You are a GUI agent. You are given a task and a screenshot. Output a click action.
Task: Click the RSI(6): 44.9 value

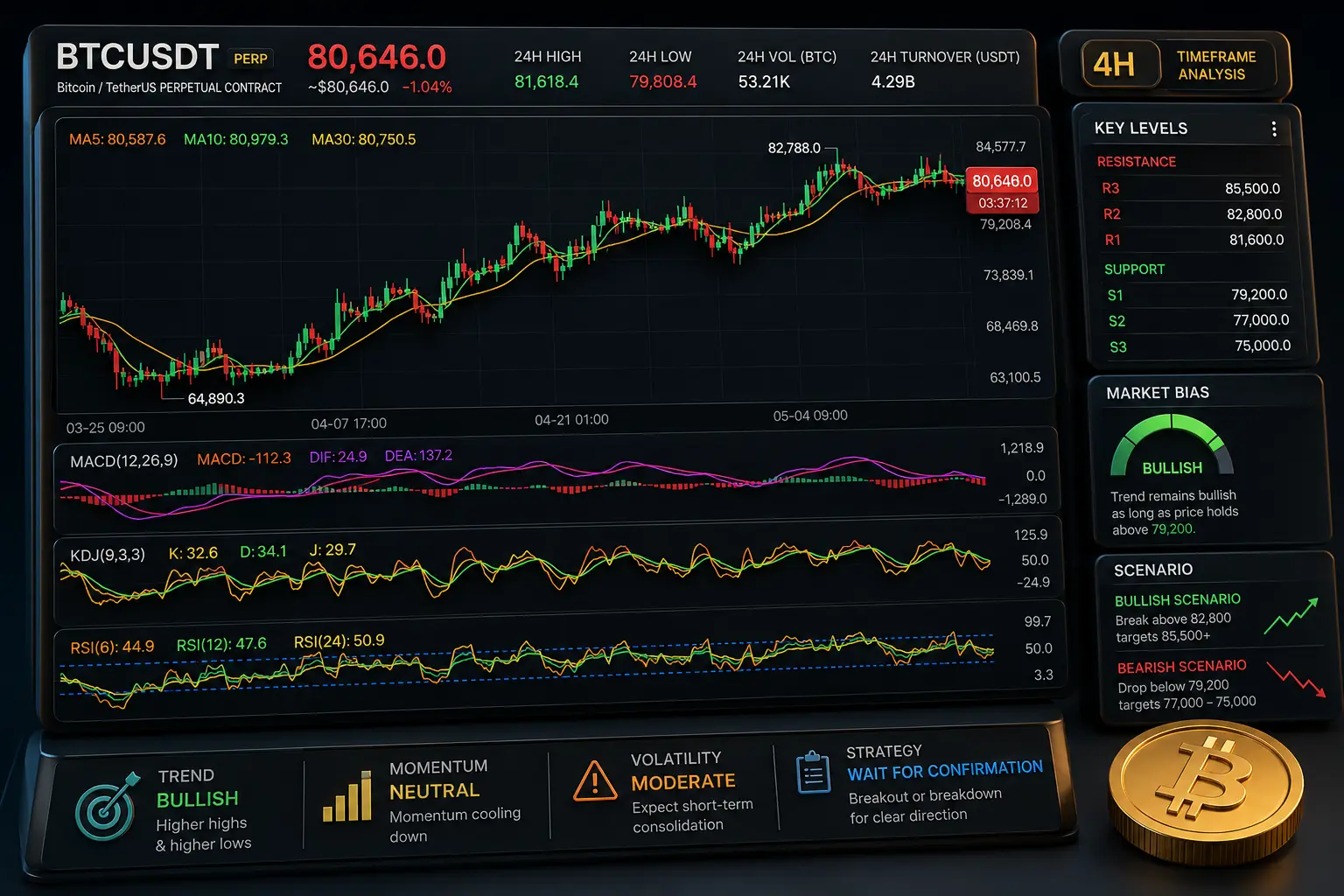[x=112, y=647]
